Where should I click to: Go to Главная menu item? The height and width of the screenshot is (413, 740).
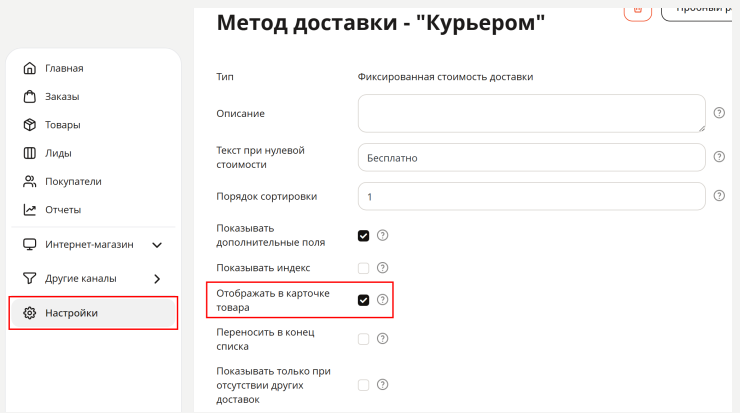[93, 68]
